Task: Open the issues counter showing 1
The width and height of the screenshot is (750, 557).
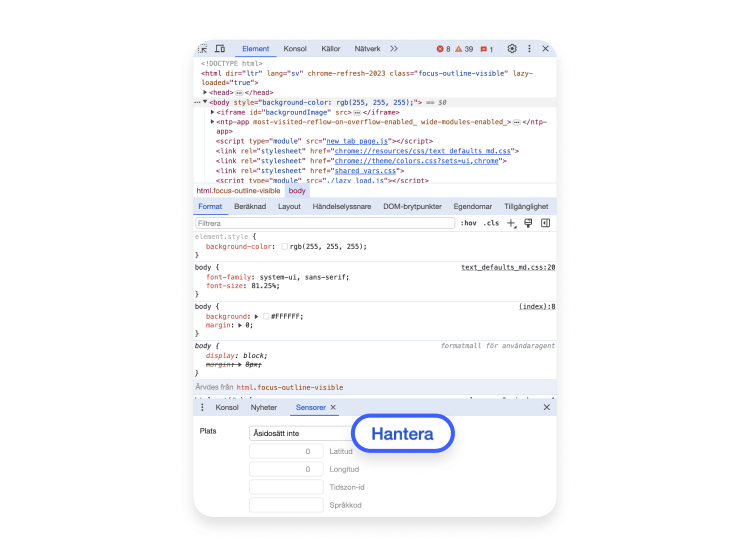Action: 486,49
